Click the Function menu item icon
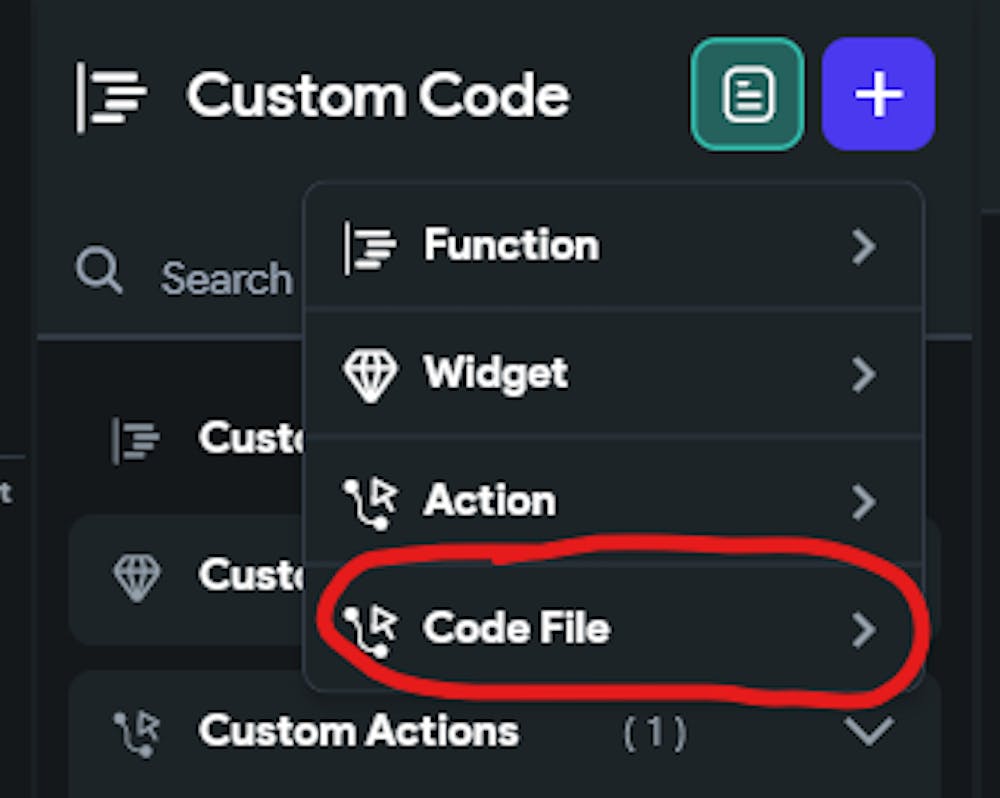Viewport: 1000px width, 798px height. pos(370,246)
